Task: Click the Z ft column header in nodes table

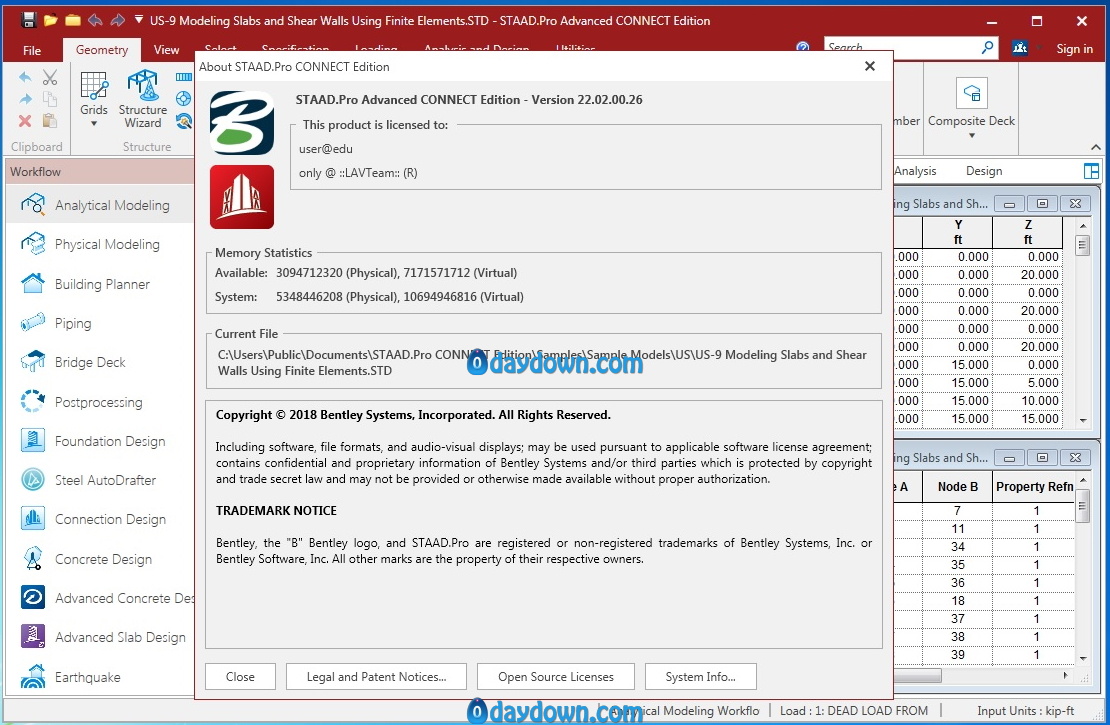Action: click(1028, 232)
